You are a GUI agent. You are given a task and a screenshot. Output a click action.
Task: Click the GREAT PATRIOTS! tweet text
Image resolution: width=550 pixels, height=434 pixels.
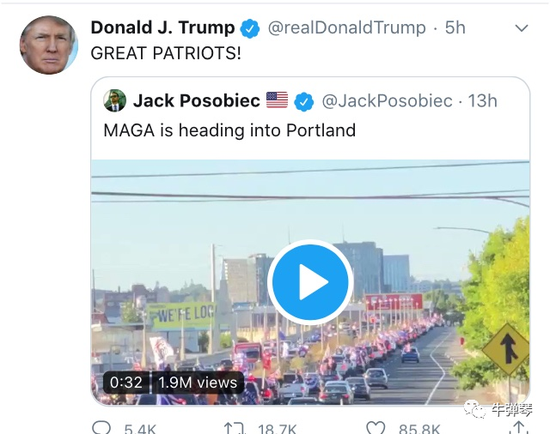tap(166, 54)
